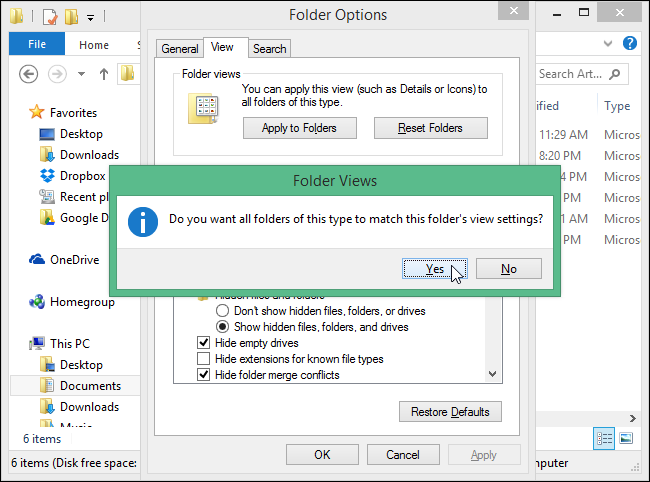Select This PC in navigation pane
This screenshot has width=650, height=482.
tap(70, 344)
